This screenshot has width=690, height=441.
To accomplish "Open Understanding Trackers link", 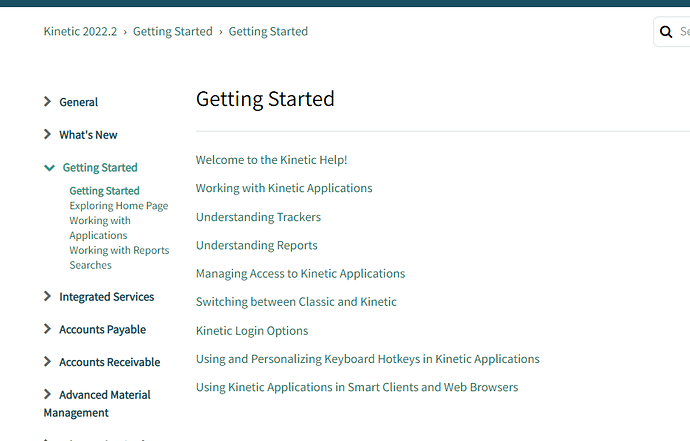I will [x=258, y=217].
